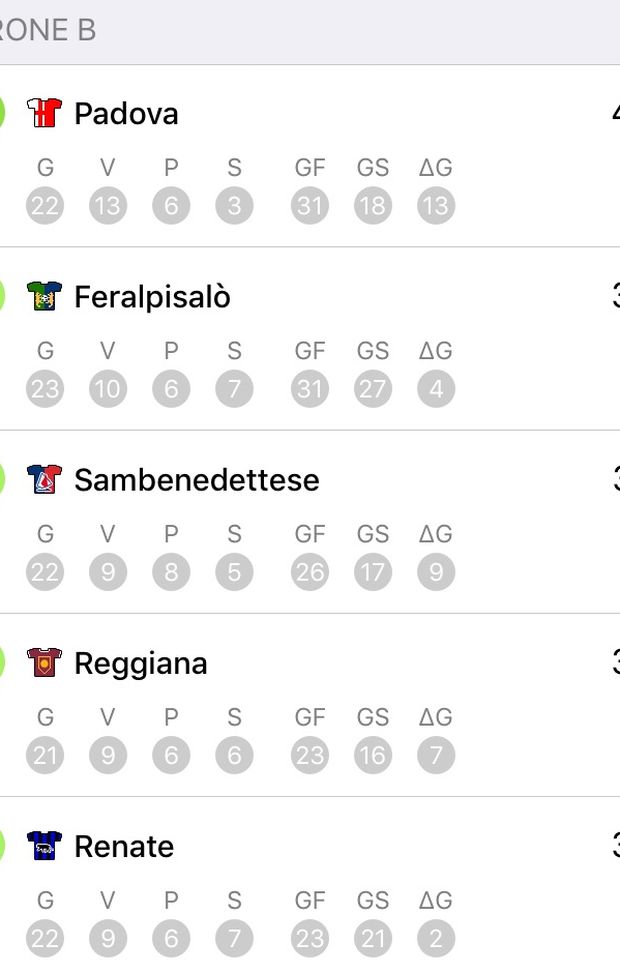This screenshot has width=620, height=973.
Task: Tap Reggiana's goals conceded badge 16
Action: coord(373,755)
